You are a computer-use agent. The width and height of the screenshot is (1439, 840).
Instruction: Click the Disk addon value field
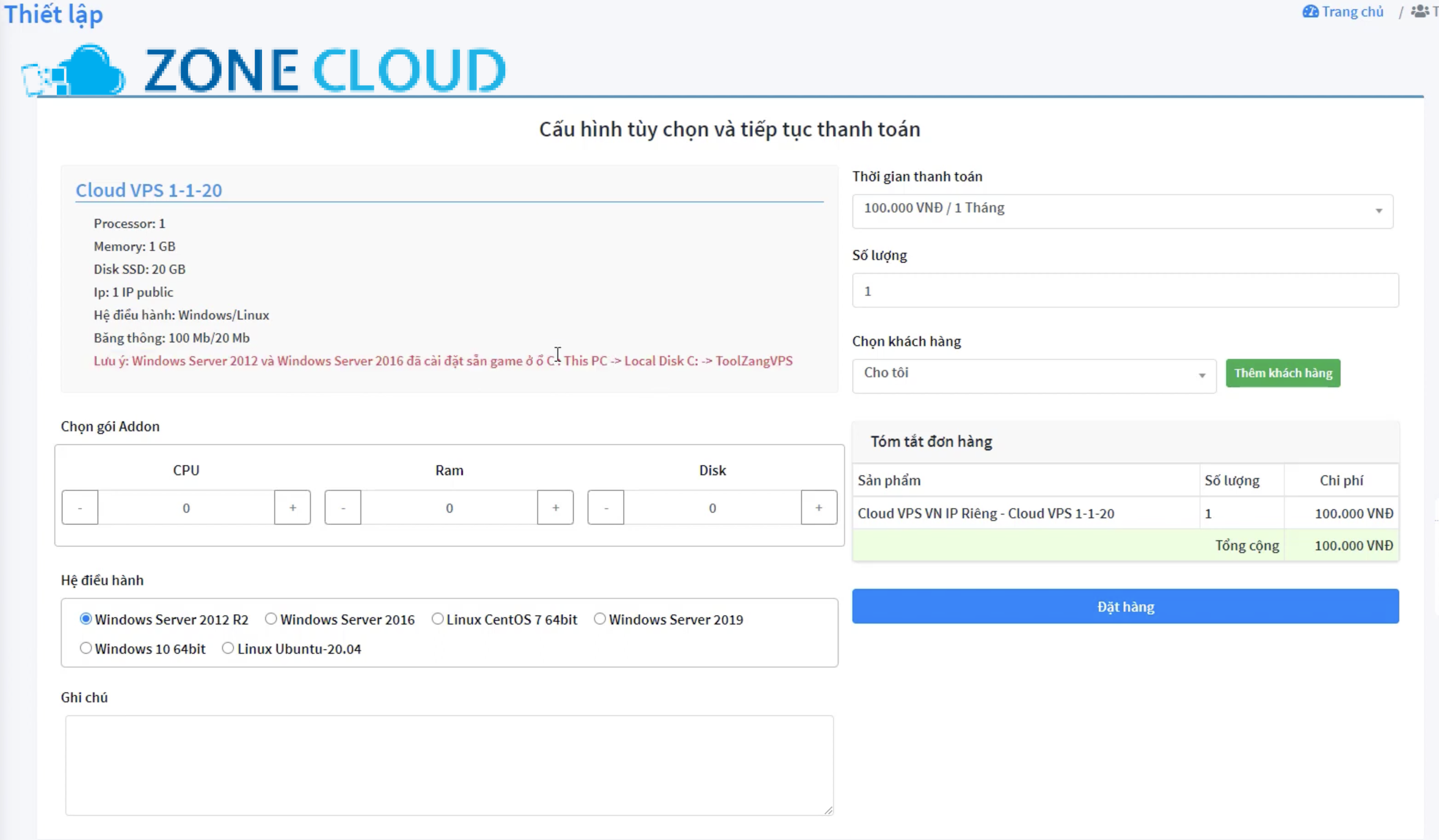[x=712, y=507]
